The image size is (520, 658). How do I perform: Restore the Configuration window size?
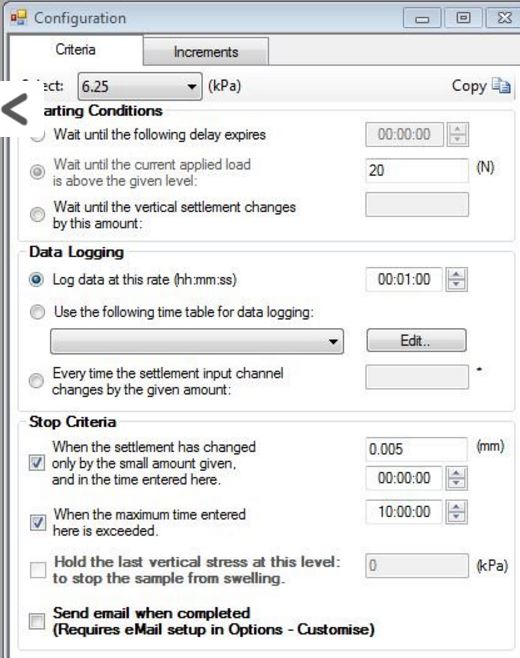coord(463,18)
